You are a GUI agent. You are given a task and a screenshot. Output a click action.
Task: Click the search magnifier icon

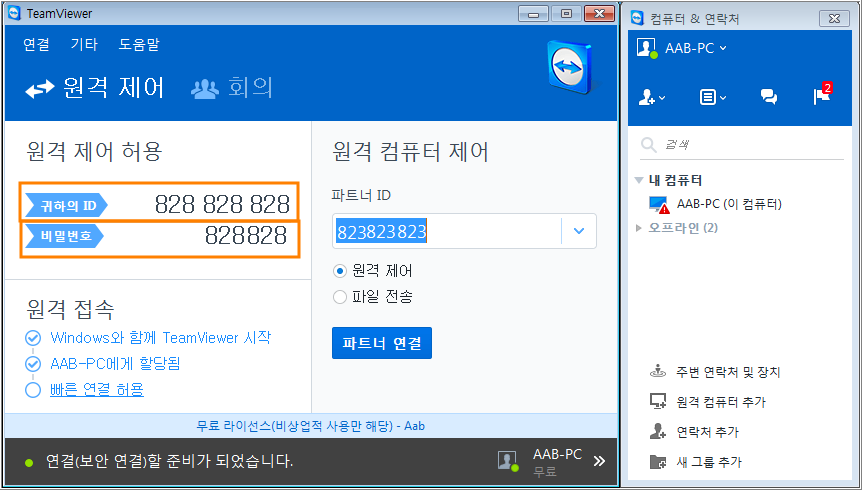[649, 145]
